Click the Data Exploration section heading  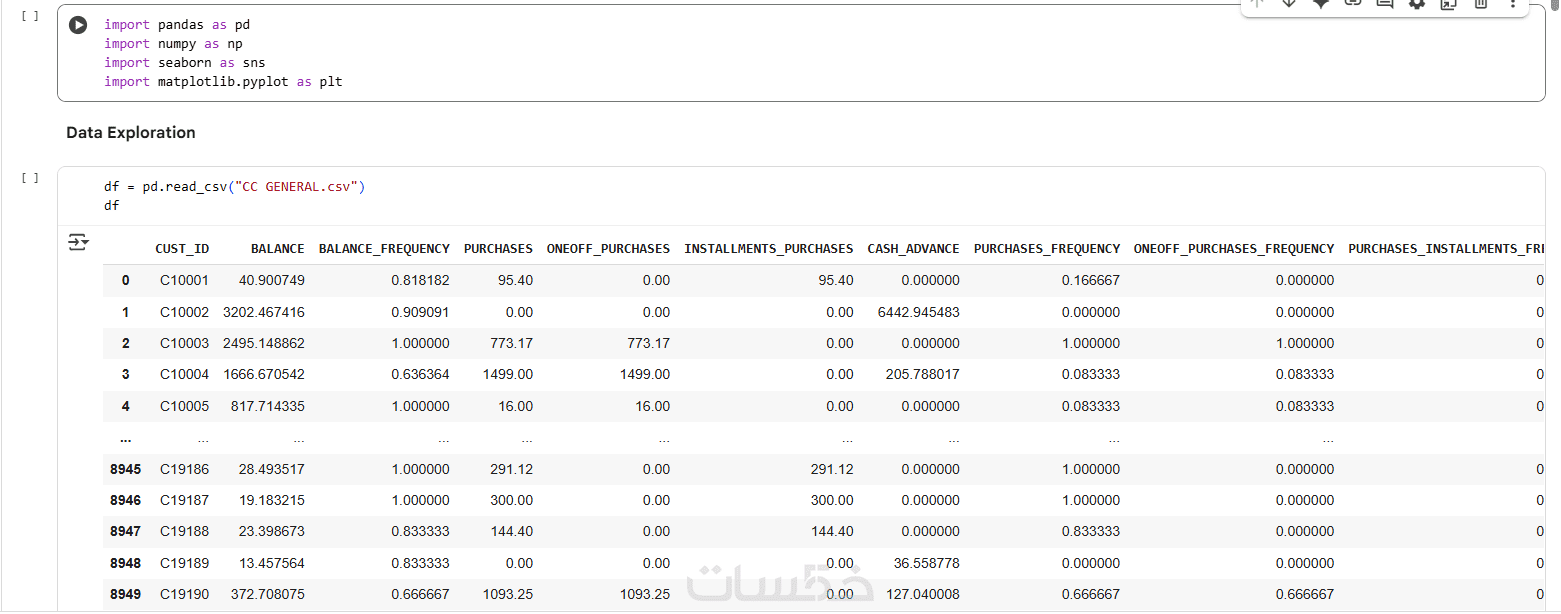[131, 133]
